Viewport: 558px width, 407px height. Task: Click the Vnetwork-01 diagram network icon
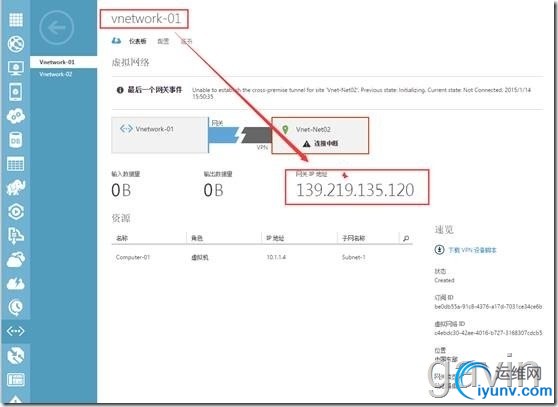tap(126, 129)
